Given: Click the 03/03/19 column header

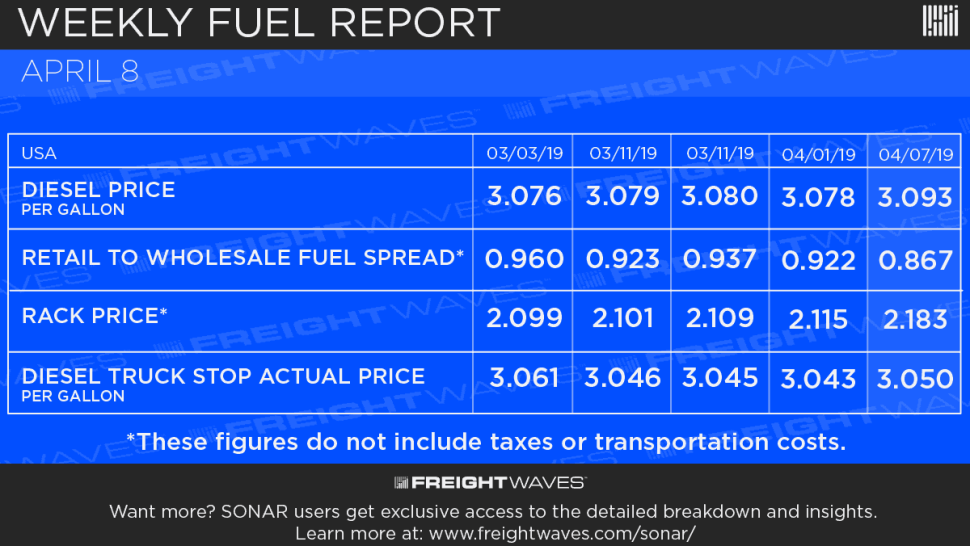Looking at the screenshot, I should 525,153.
